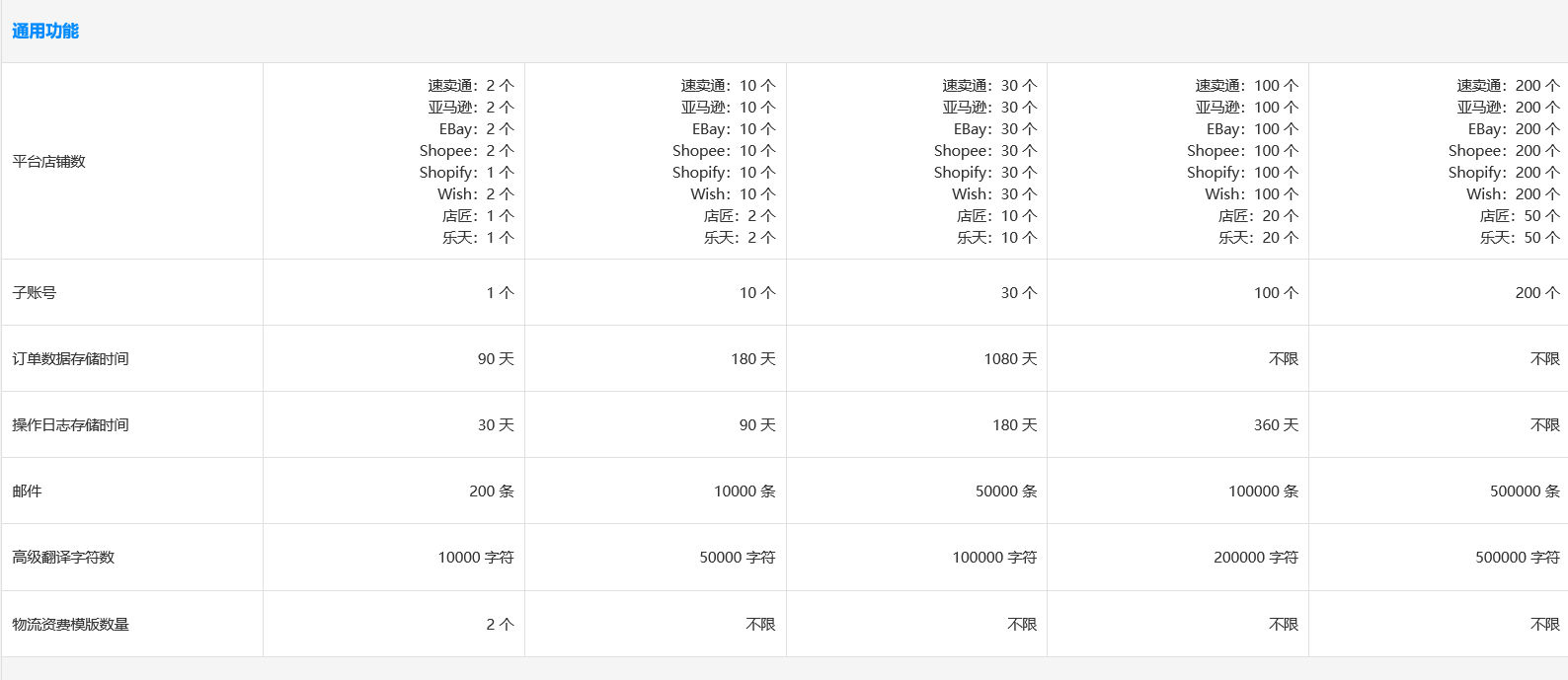Select the 子账号 row label
The width and height of the screenshot is (1568, 680).
pos(34,292)
